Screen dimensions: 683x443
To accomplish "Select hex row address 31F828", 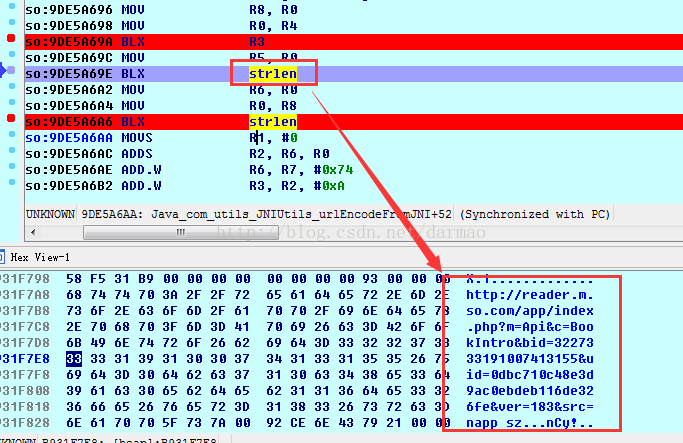I will 25,423.
